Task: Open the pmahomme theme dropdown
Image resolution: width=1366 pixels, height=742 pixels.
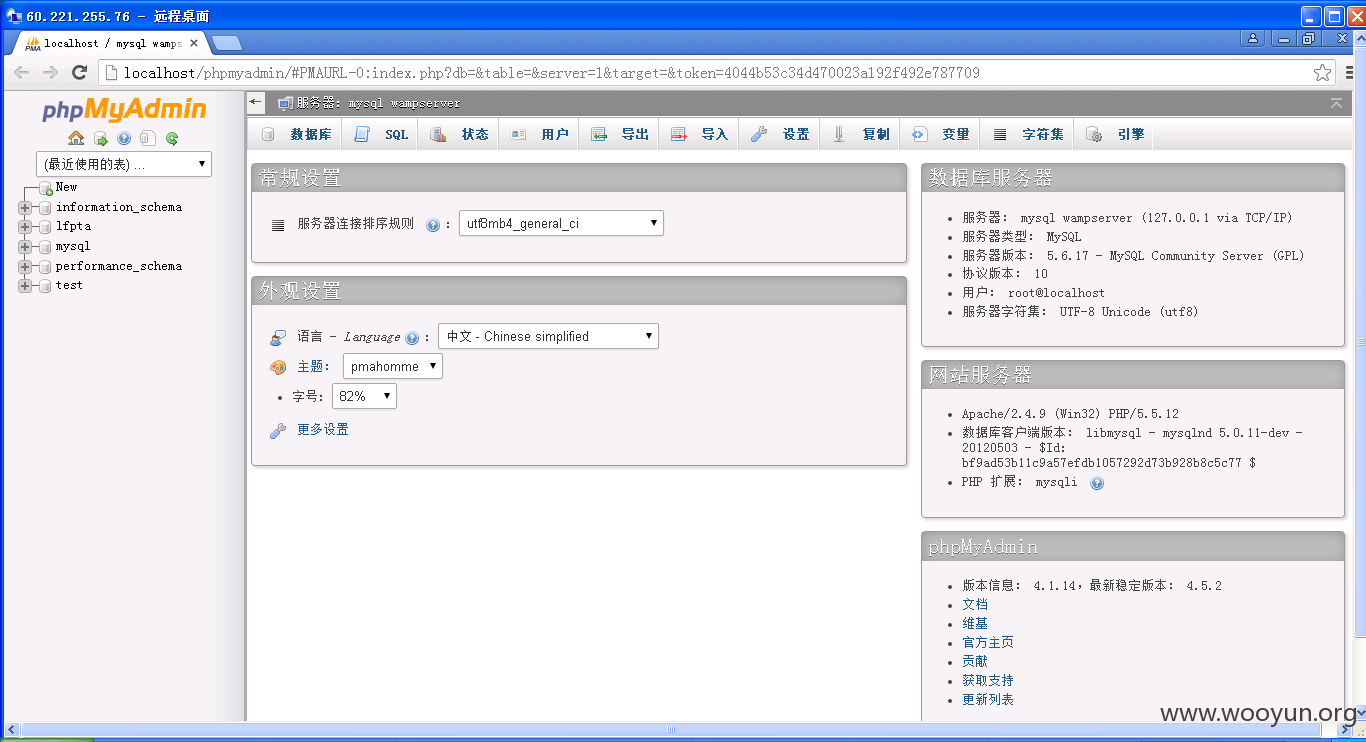Action: (393, 366)
